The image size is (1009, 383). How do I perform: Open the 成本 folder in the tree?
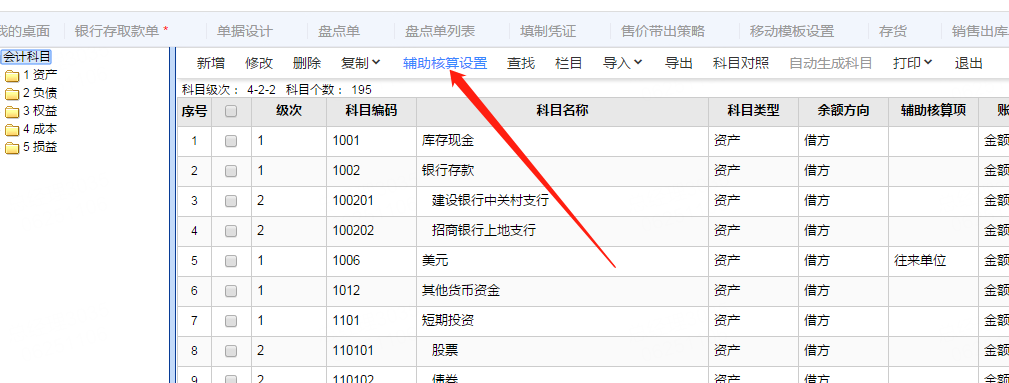point(40,129)
